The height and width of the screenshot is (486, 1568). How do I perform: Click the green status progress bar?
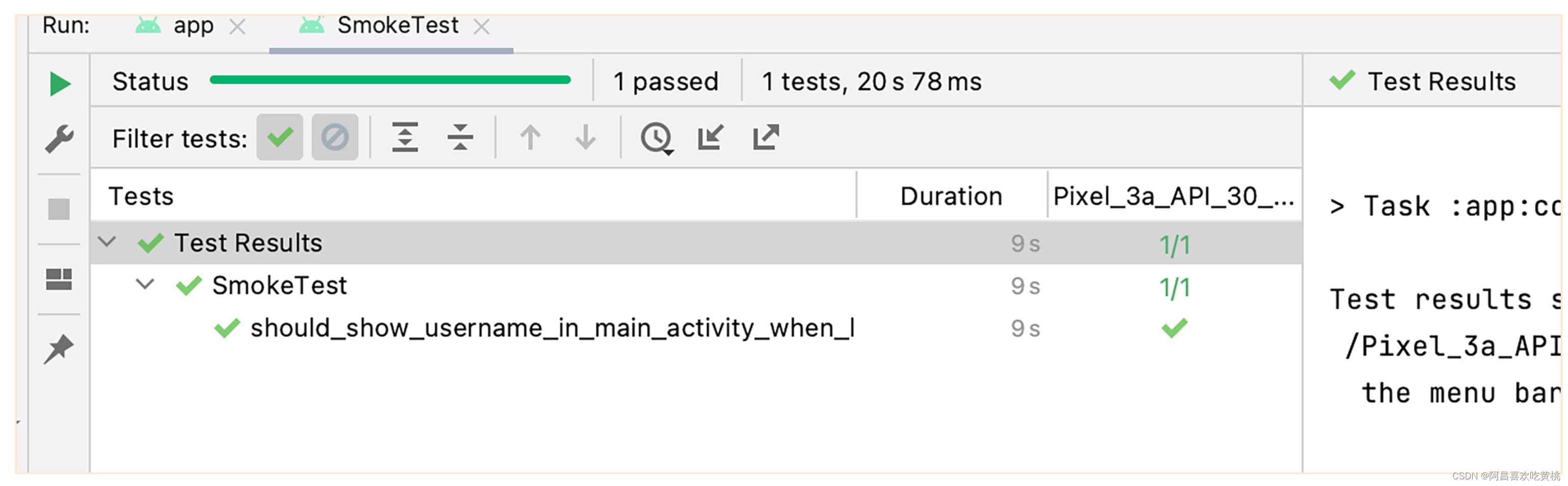[x=390, y=80]
